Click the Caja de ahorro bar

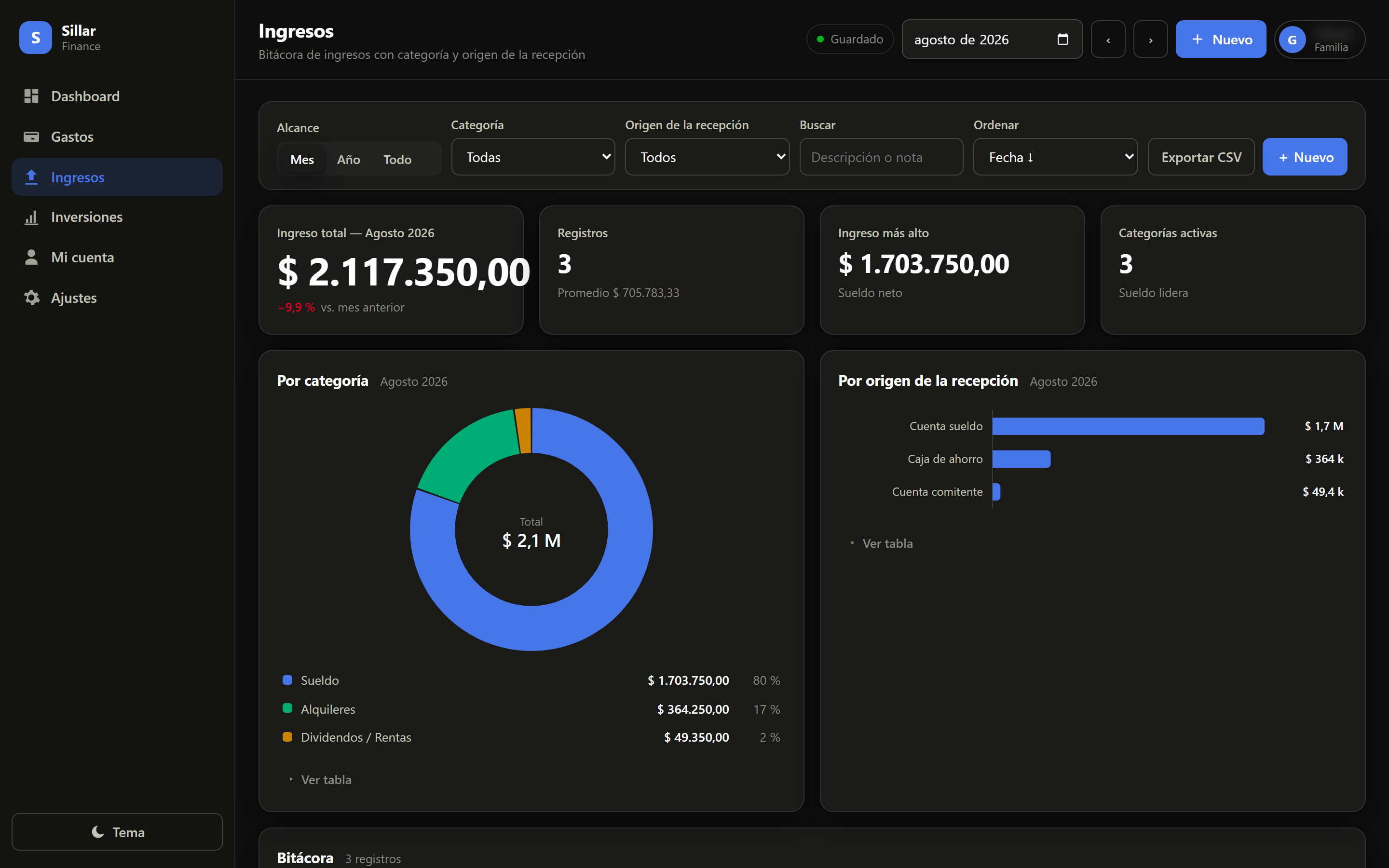(1021, 459)
